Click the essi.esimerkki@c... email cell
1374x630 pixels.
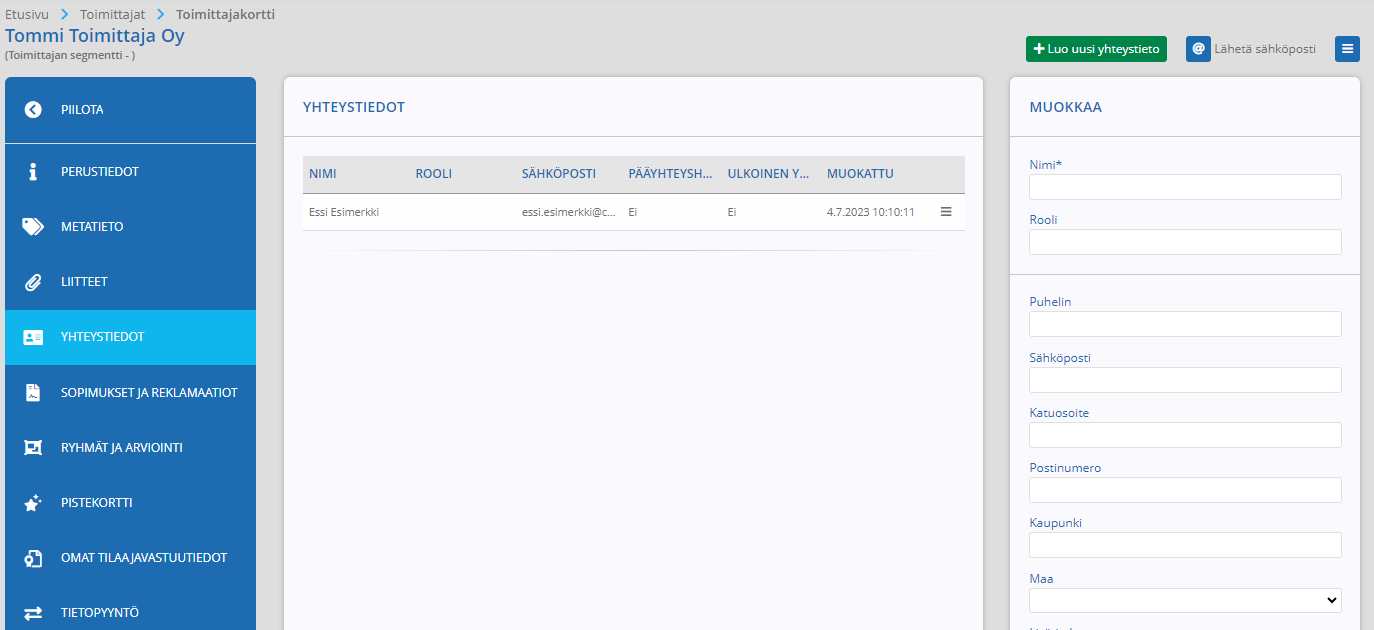click(569, 212)
